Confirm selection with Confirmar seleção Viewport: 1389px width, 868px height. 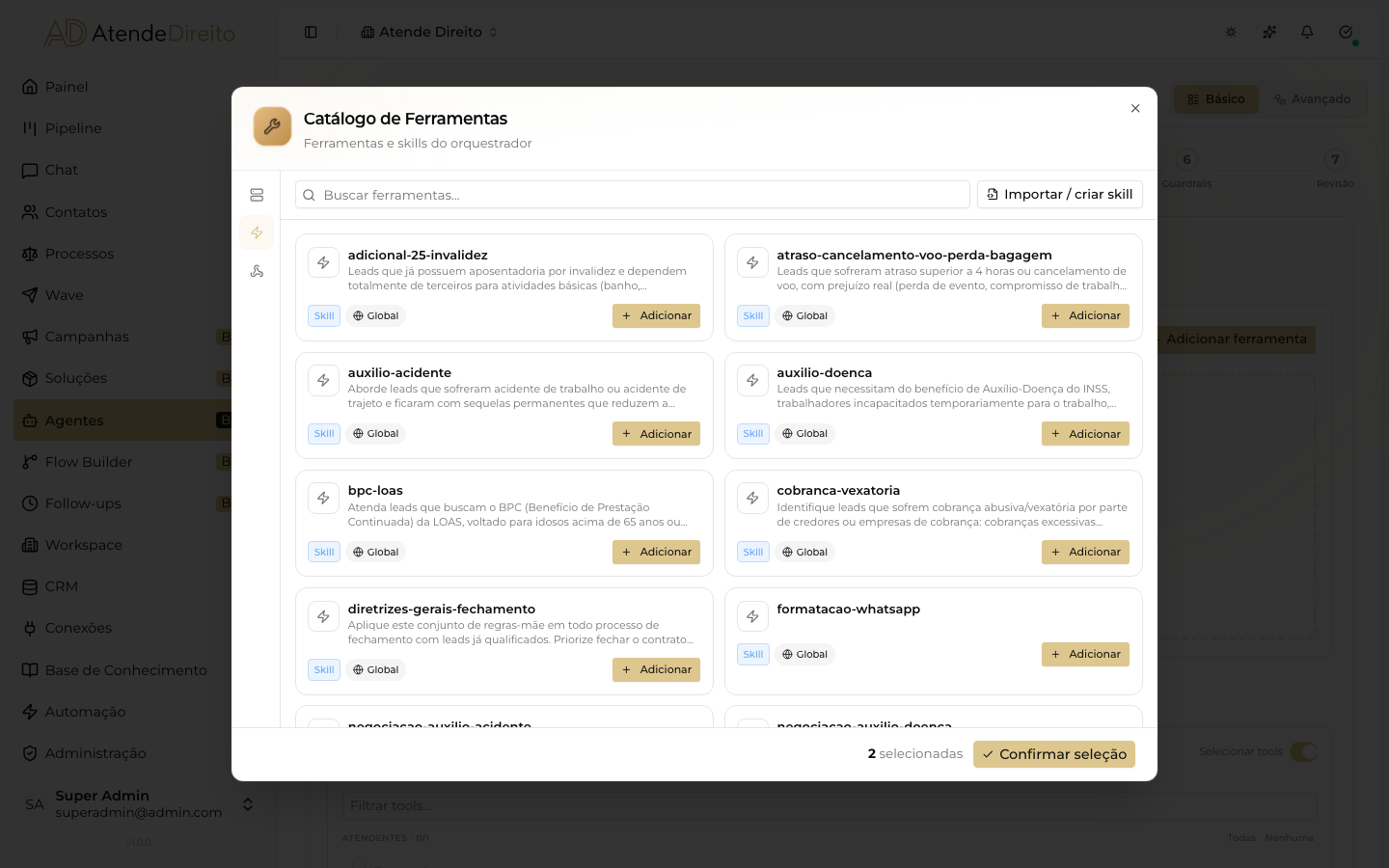click(1054, 754)
